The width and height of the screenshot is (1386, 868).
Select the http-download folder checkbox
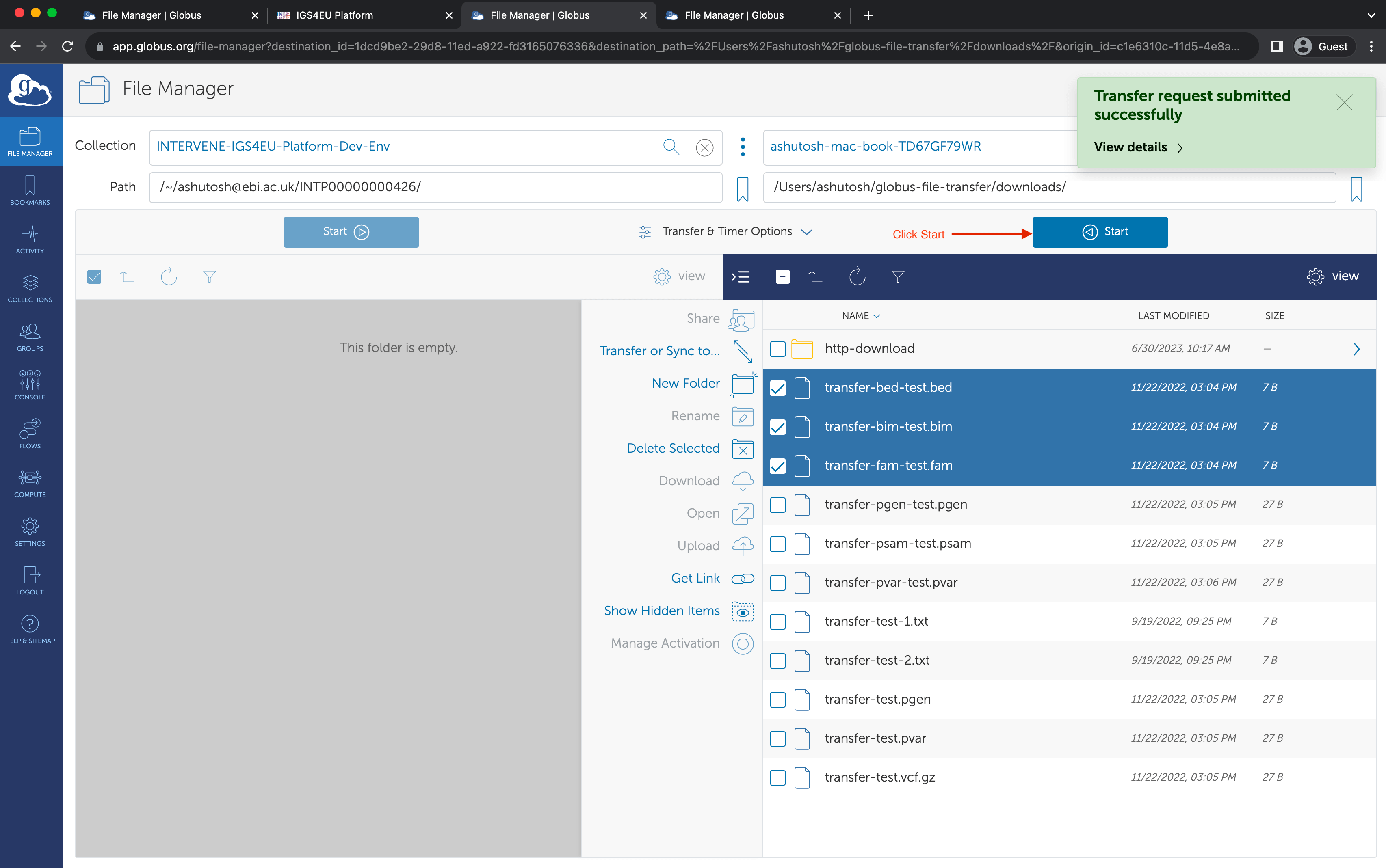tap(778, 349)
